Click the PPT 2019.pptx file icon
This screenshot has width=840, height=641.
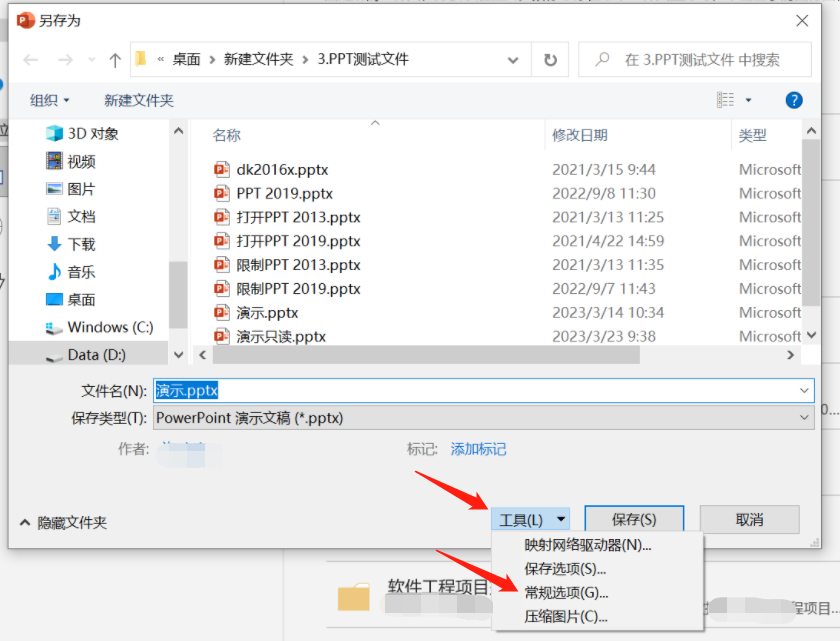221,193
